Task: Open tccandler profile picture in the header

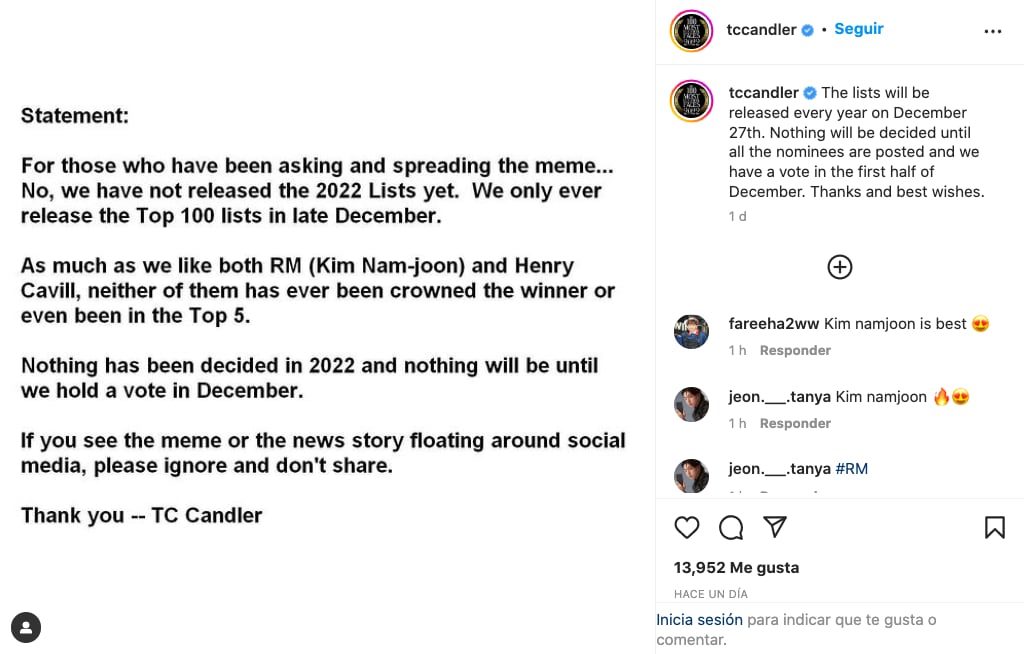Action: tap(691, 30)
